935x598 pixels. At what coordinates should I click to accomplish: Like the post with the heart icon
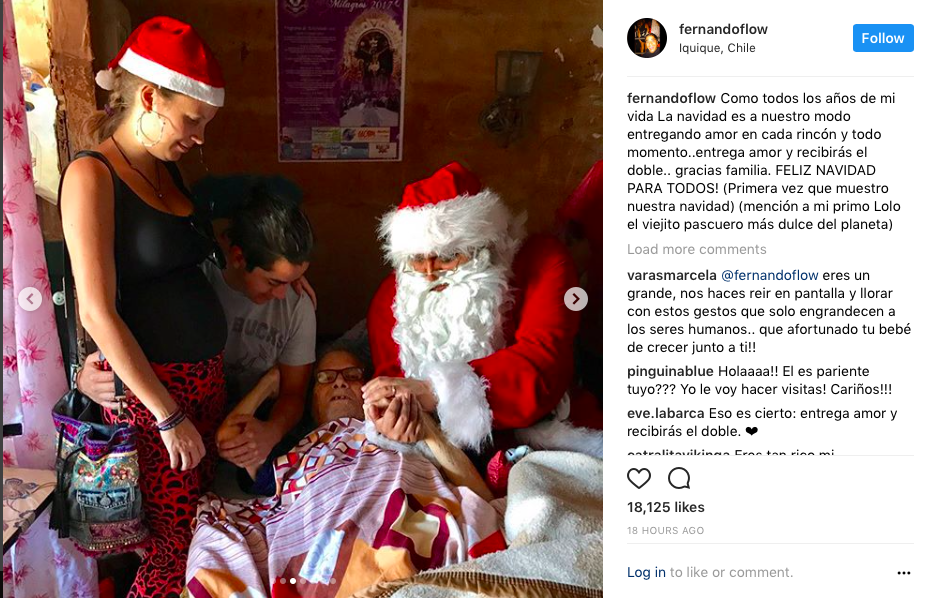pos(639,478)
